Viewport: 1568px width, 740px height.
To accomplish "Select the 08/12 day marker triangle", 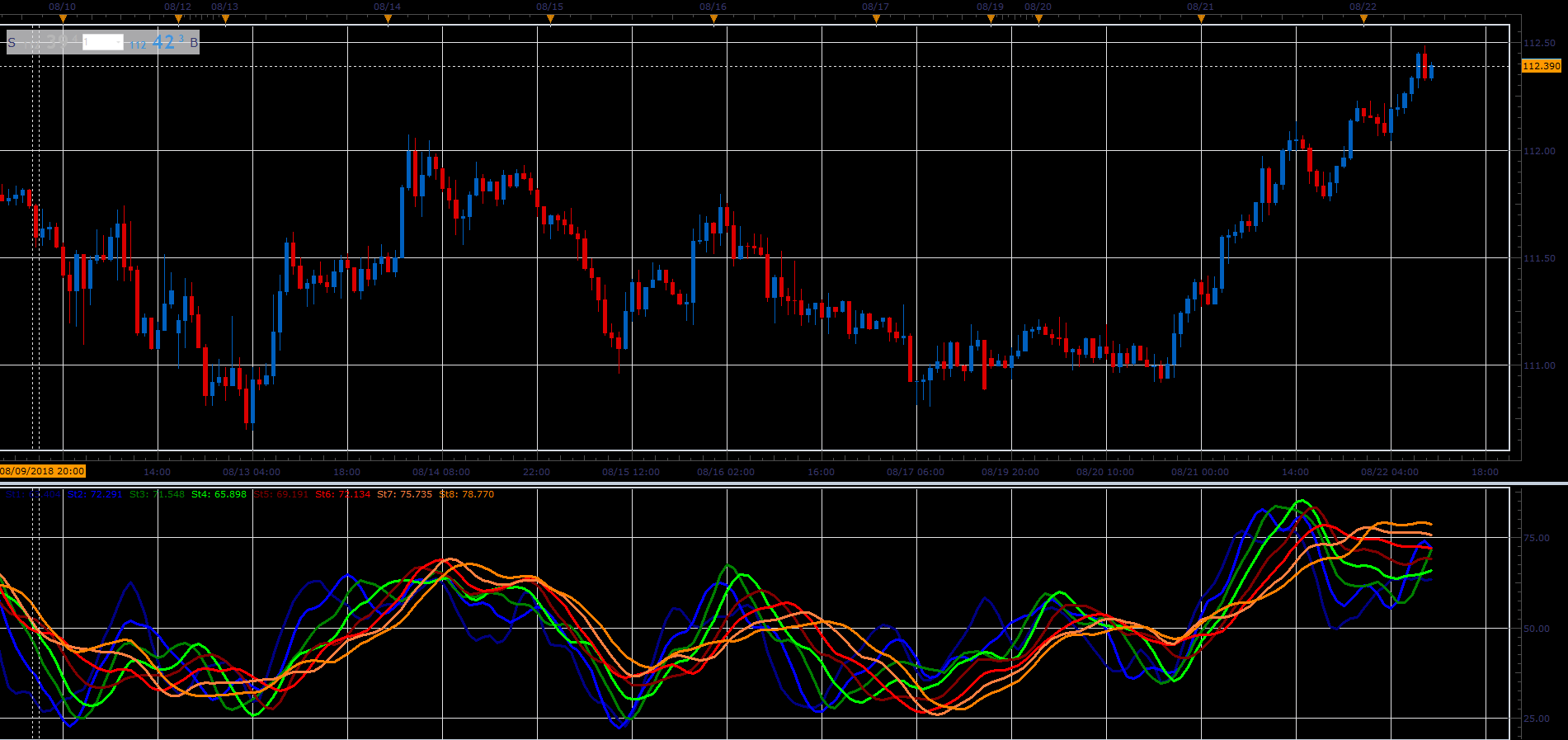I will [178, 19].
